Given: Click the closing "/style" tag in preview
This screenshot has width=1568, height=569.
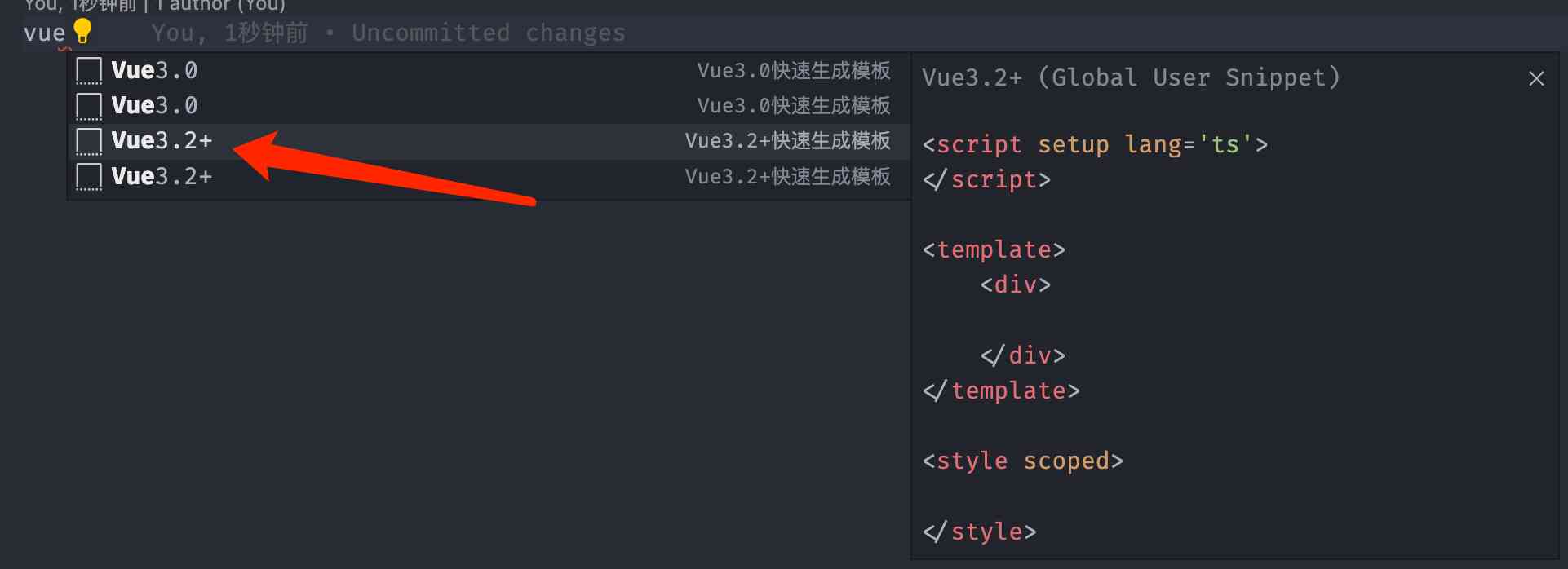Looking at the screenshot, I should click(980, 532).
